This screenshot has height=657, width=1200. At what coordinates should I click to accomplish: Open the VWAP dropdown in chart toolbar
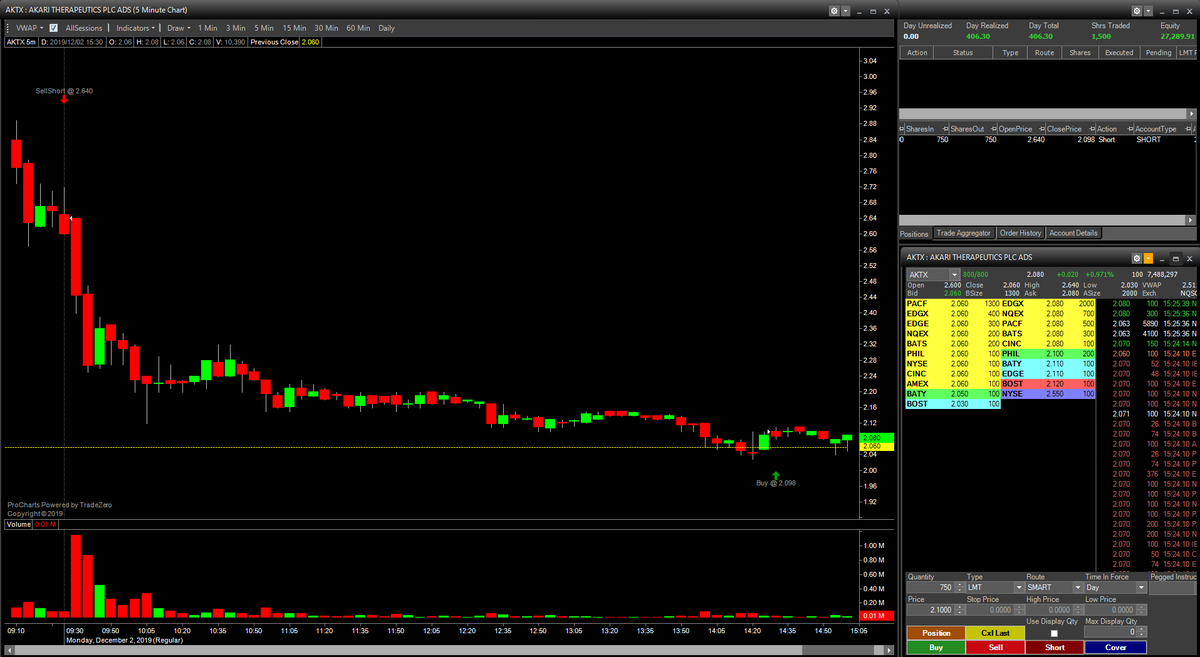[x=29, y=28]
